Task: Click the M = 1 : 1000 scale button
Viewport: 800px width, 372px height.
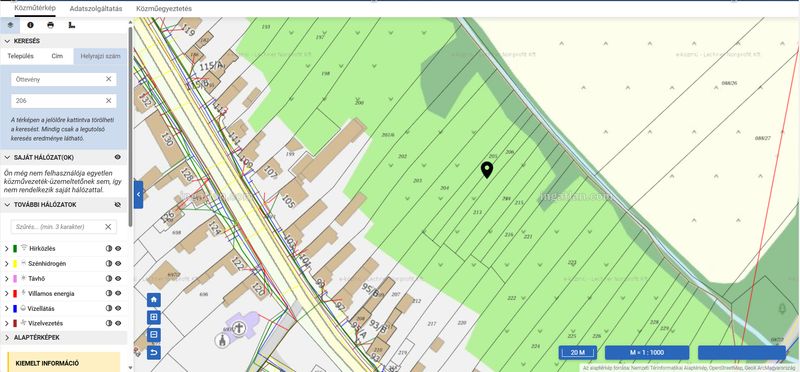Action: [647, 353]
